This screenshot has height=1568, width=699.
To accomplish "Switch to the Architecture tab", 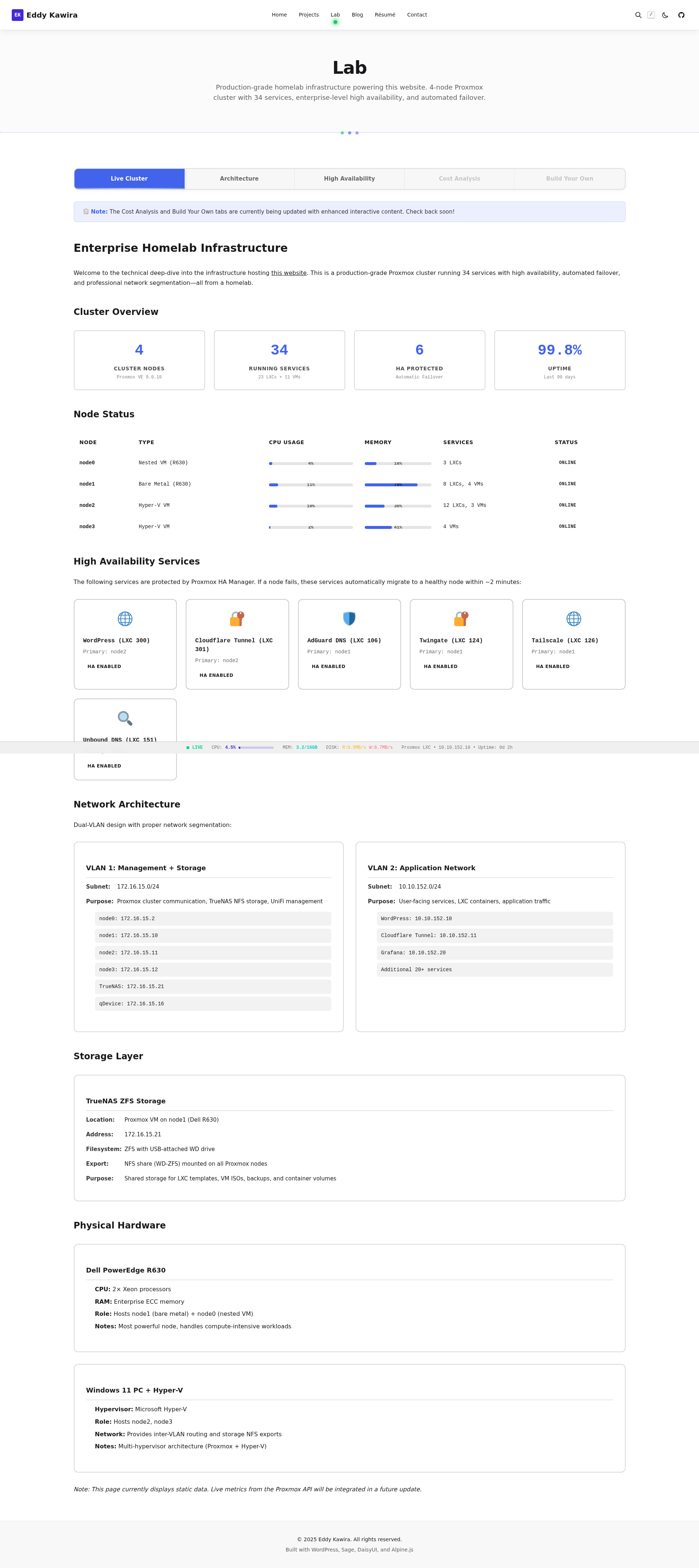I will pos(239,178).
